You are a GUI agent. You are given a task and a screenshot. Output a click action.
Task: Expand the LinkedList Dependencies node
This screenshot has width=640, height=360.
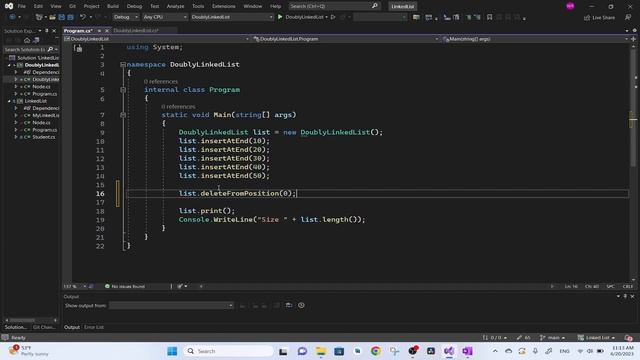[x=16, y=108]
